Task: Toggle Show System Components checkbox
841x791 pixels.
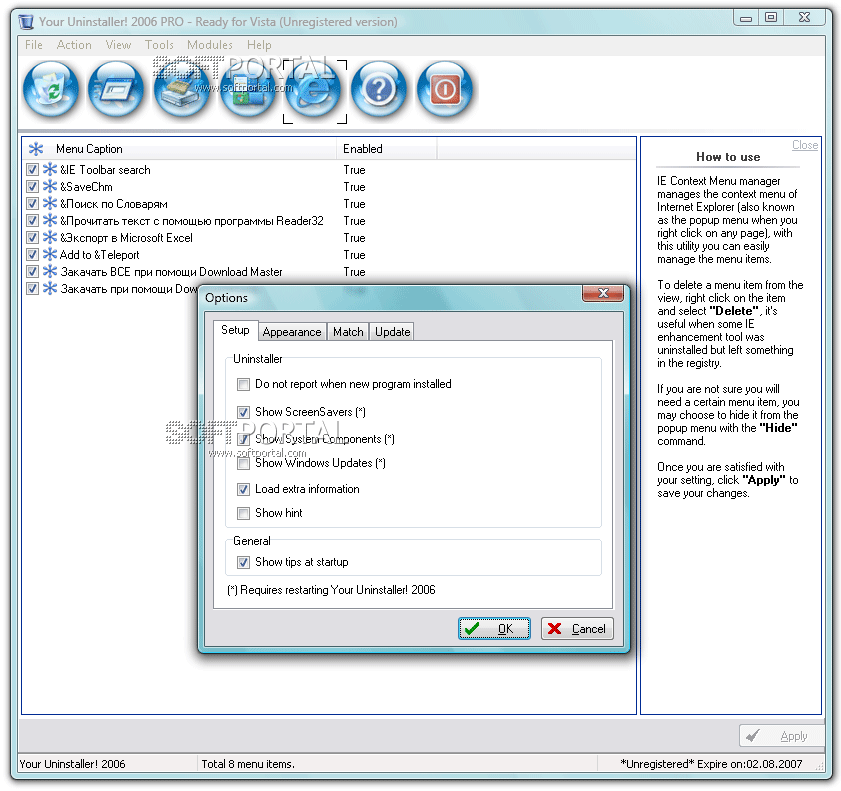Action: pyautogui.click(x=244, y=439)
